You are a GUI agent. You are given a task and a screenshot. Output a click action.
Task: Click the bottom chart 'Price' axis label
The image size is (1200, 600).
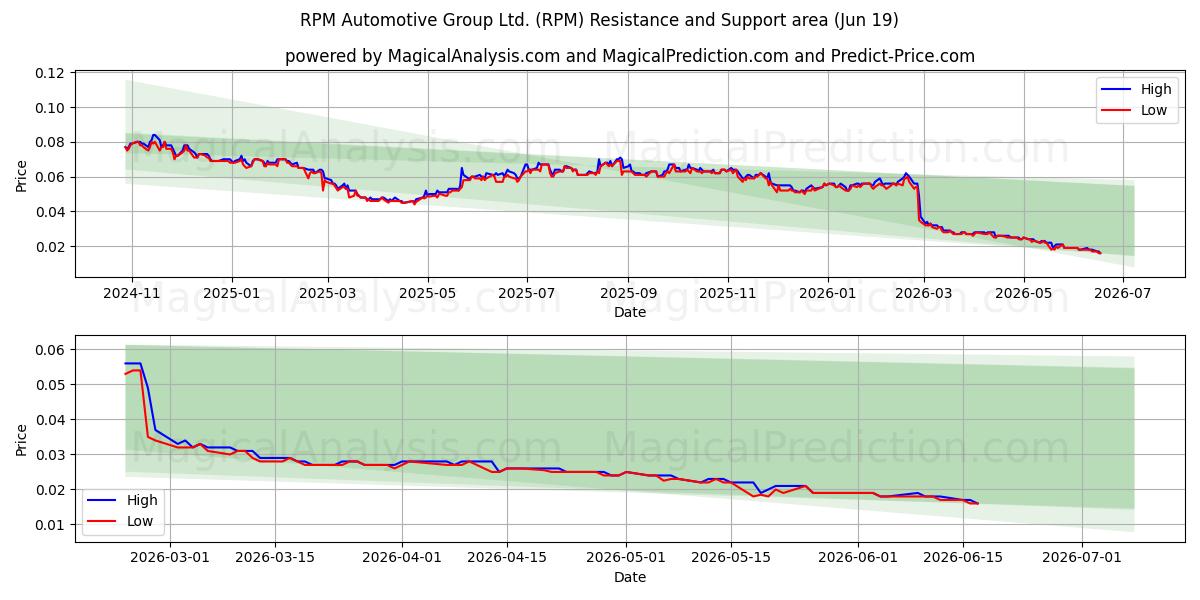coord(22,439)
